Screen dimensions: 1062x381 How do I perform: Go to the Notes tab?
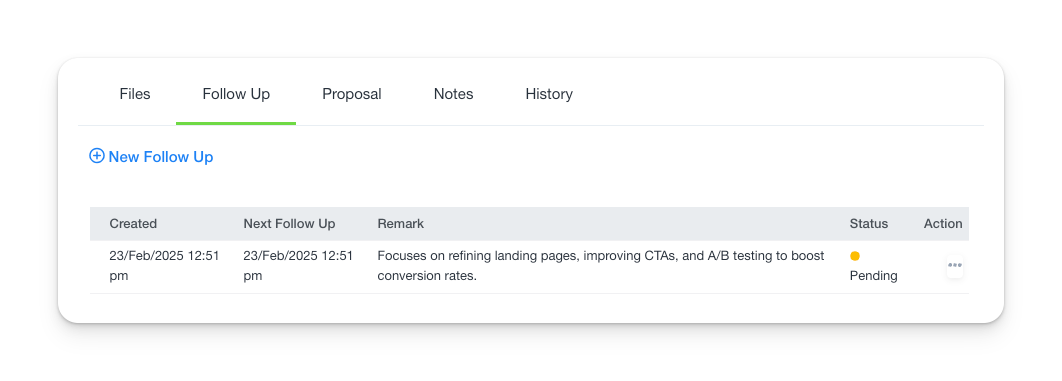coord(453,94)
